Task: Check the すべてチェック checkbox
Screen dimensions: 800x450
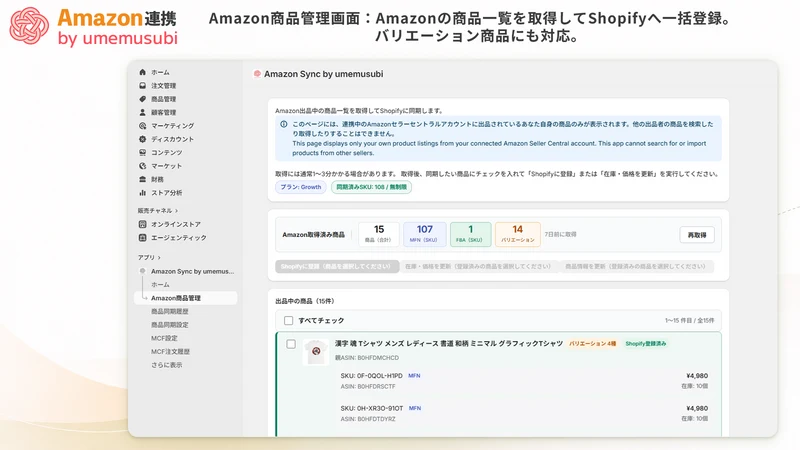Action: tap(288, 320)
